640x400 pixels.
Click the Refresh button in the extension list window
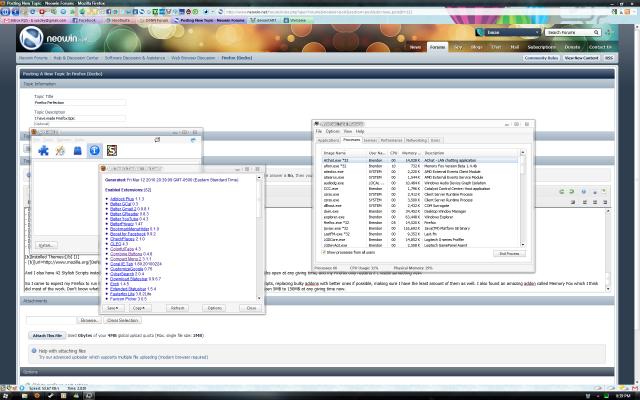pyautogui.click(x=178, y=308)
